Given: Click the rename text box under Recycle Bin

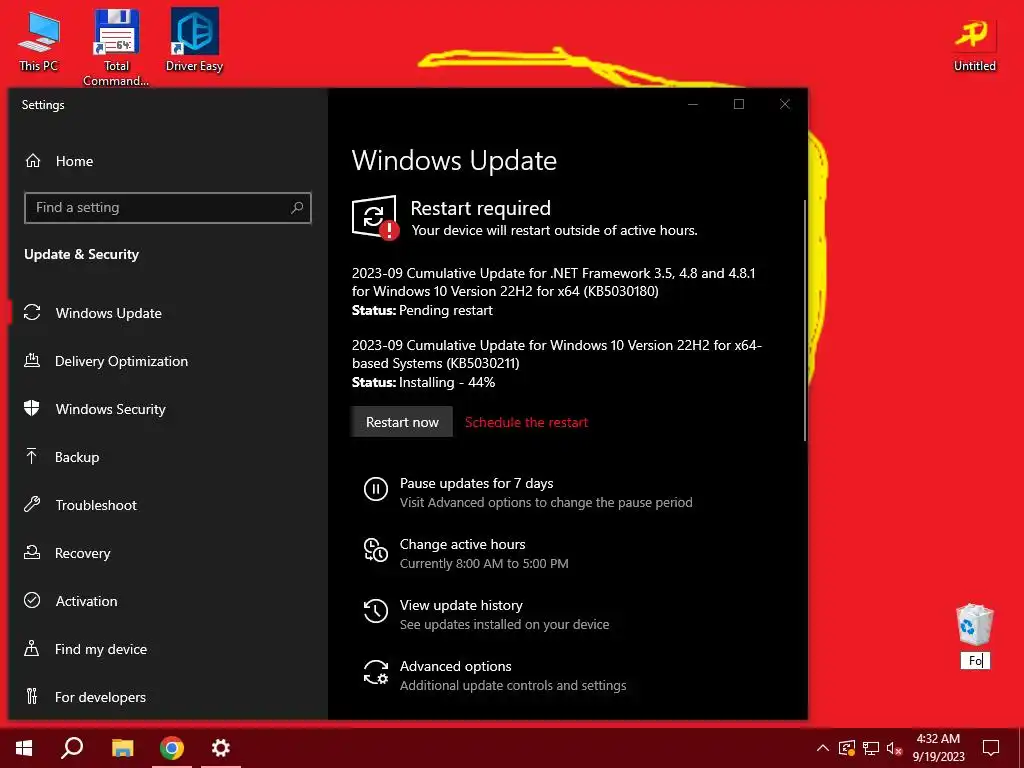Looking at the screenshot, I should [x=975, y=661].
